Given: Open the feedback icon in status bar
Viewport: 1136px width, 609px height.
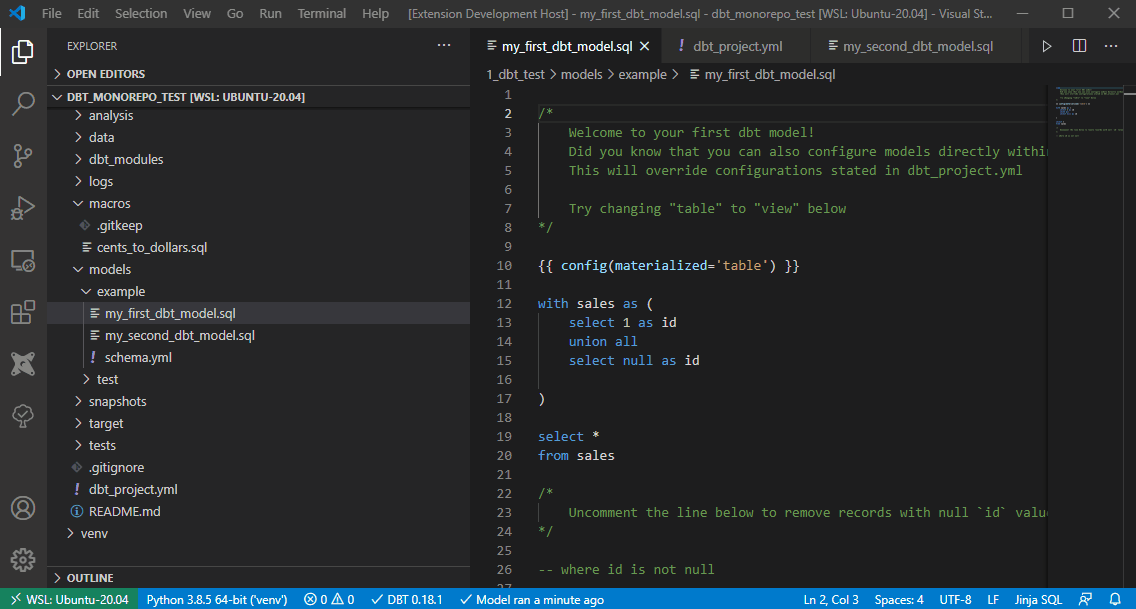Looking at the screenshot, I should (1085, 600).
